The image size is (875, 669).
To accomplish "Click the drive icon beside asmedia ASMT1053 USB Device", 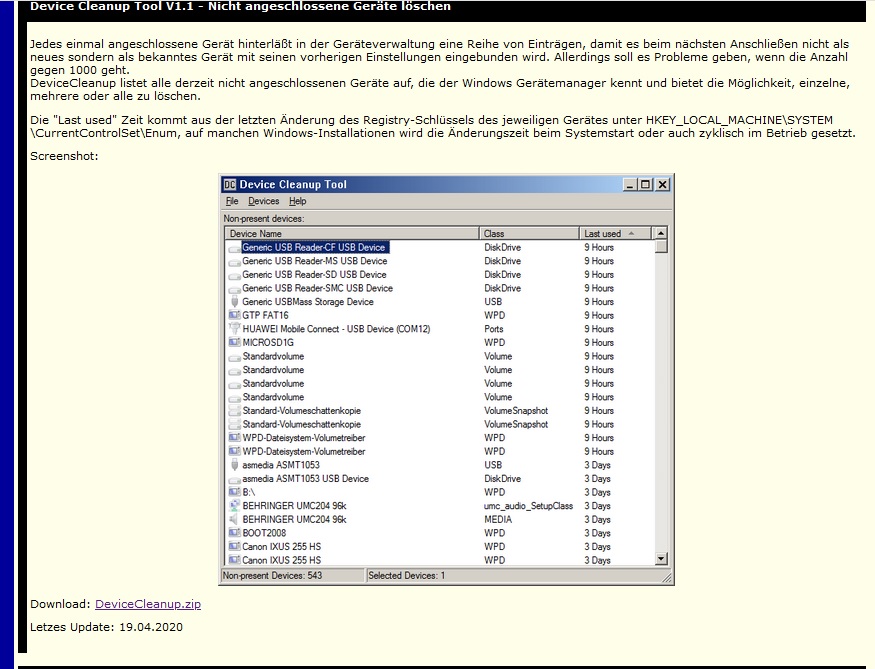I will [x=234, y=480].
